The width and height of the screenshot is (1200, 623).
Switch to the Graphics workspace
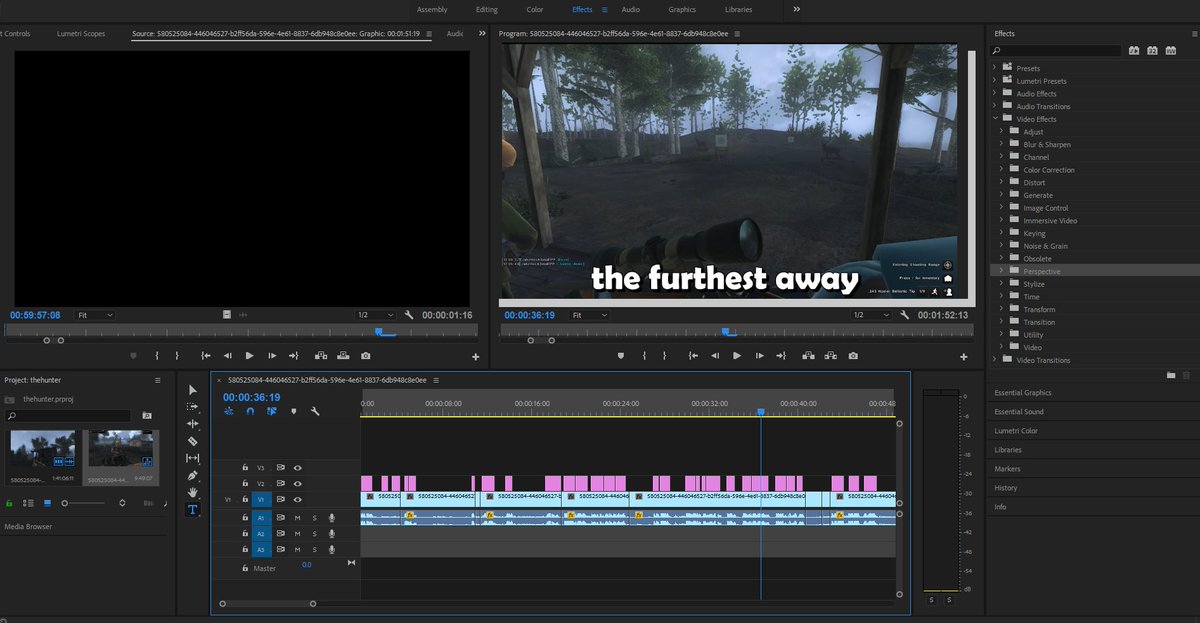tap(682, 10)
